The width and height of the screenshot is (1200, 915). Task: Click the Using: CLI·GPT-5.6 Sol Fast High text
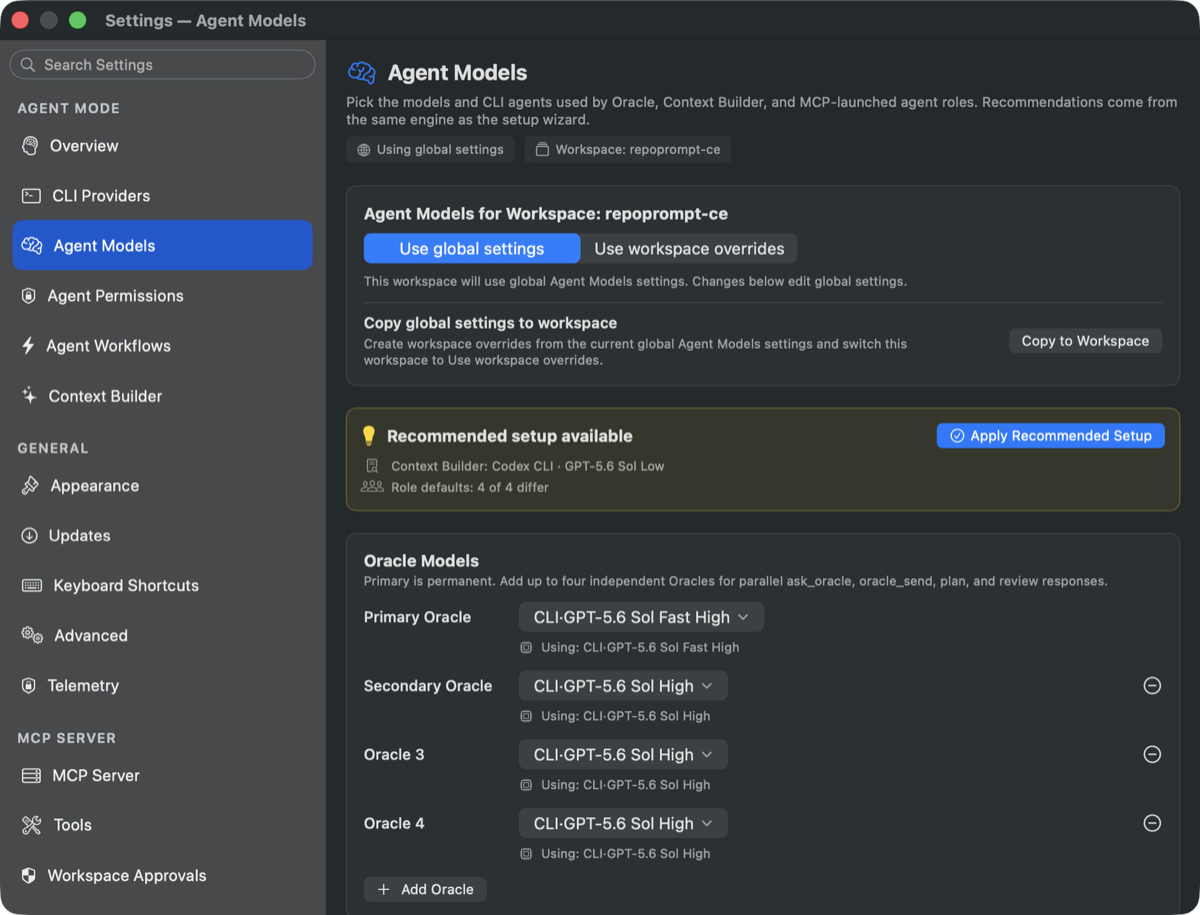[x=640, y=648]
